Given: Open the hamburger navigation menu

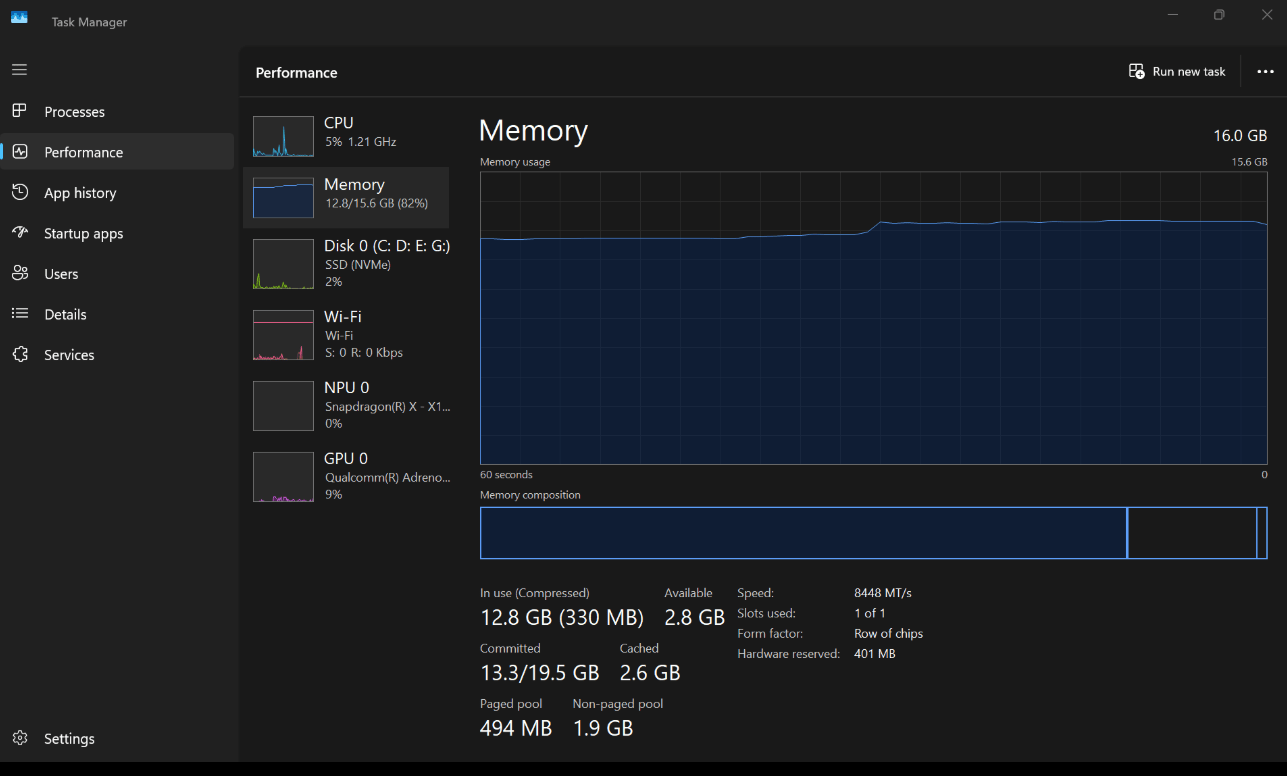Looking at the screenshot, I should [x=19, y=70].
